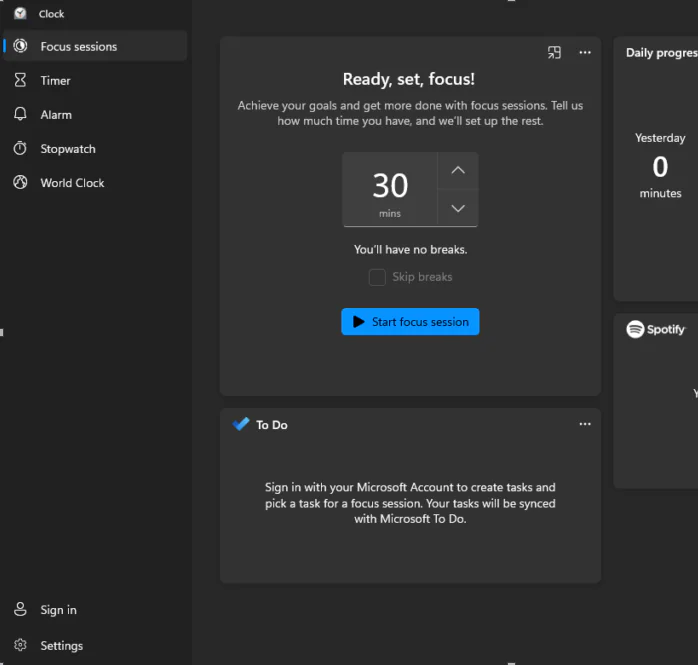Click the 30 mins duration field
The width and height of the screenshot is (698, 665).
(390, 189)
